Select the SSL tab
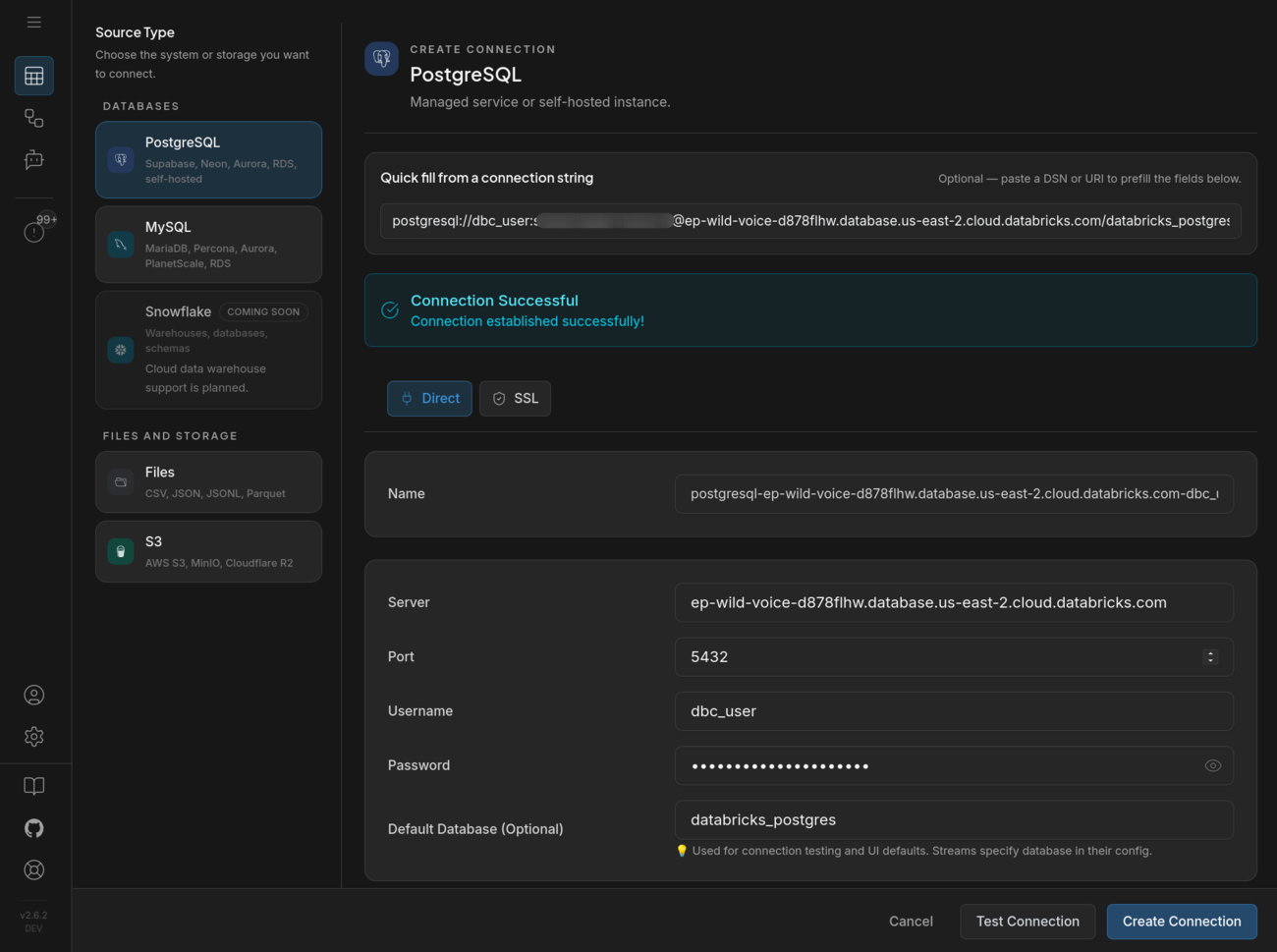Image resolution: width=1277 pixels, height=952 pixels. (515, 398)
